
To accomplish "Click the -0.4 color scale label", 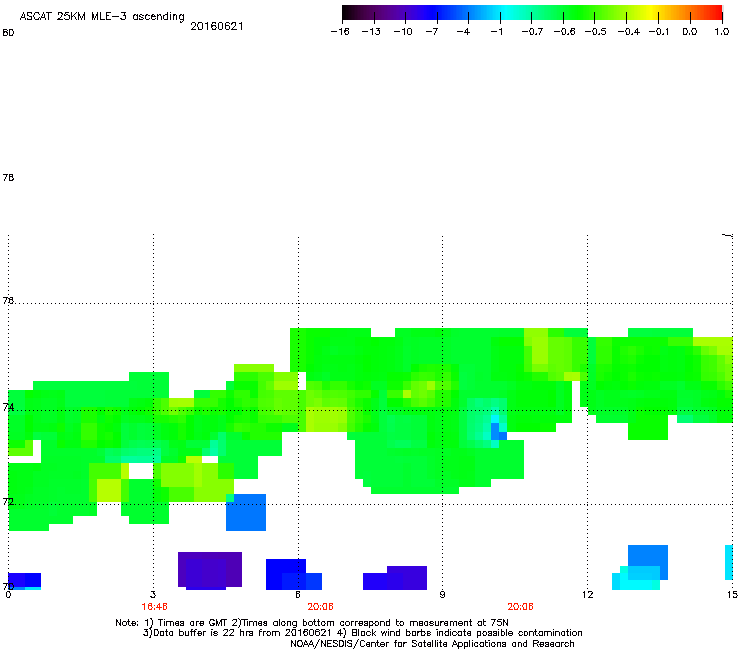I will click(x=629, y=32).
